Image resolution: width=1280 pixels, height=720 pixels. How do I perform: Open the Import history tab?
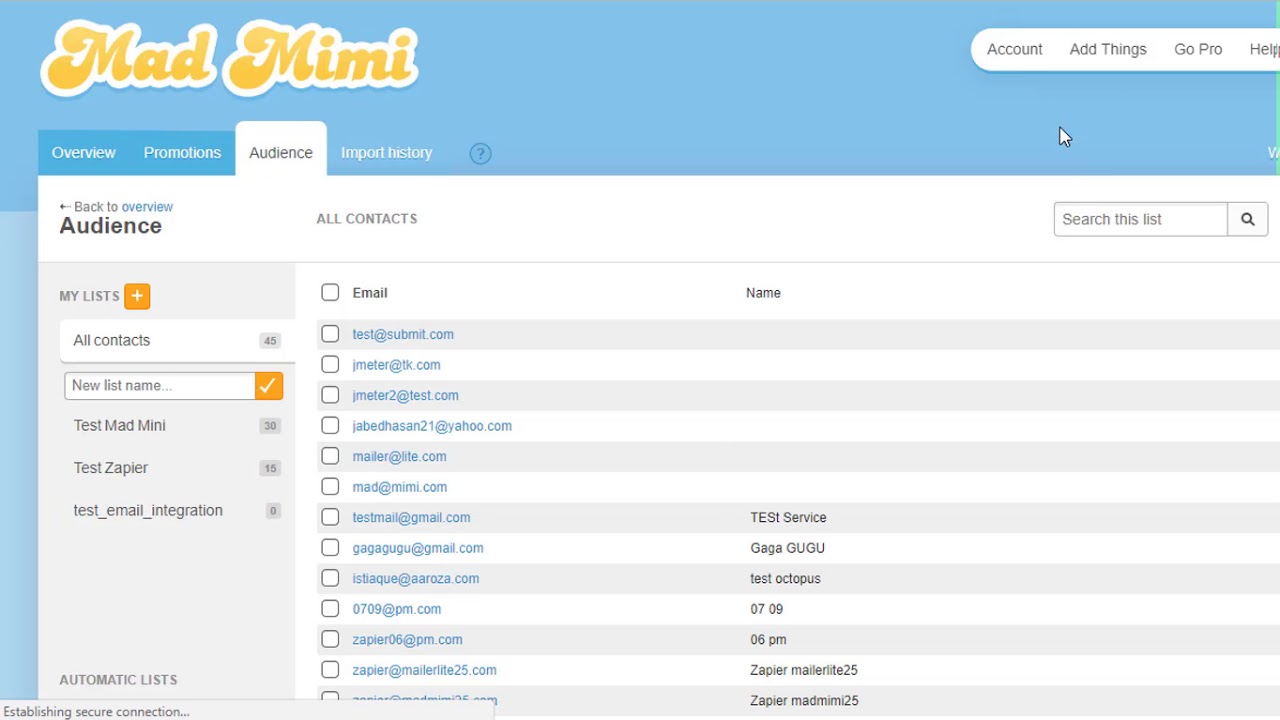tap(387, 153)
